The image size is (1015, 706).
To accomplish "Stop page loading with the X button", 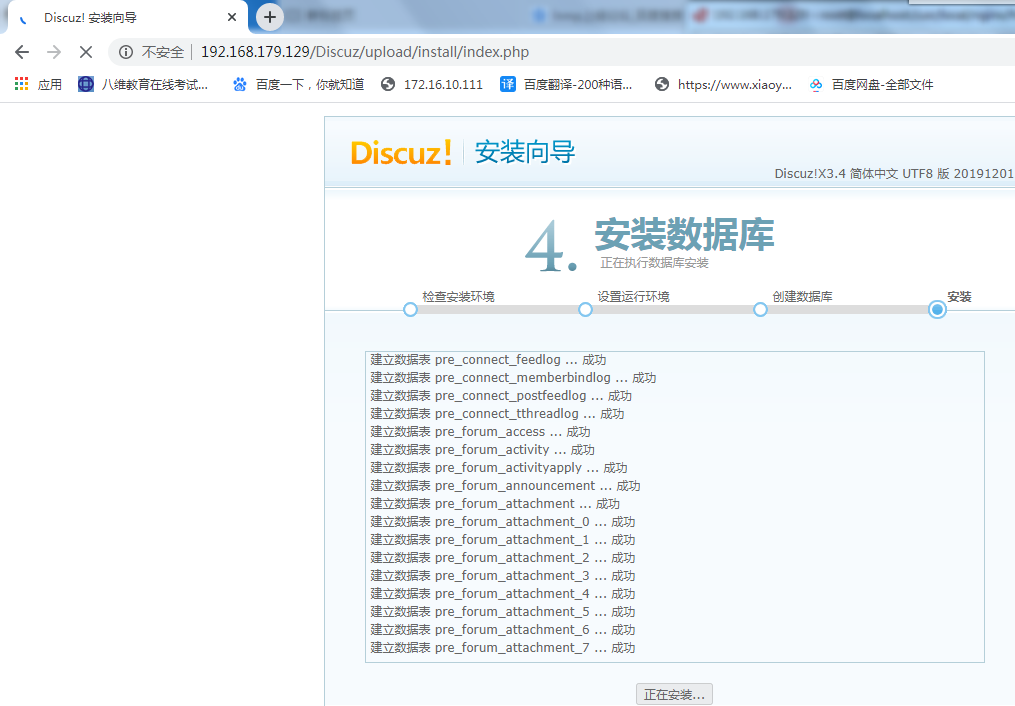I will (x=86, y=52).
